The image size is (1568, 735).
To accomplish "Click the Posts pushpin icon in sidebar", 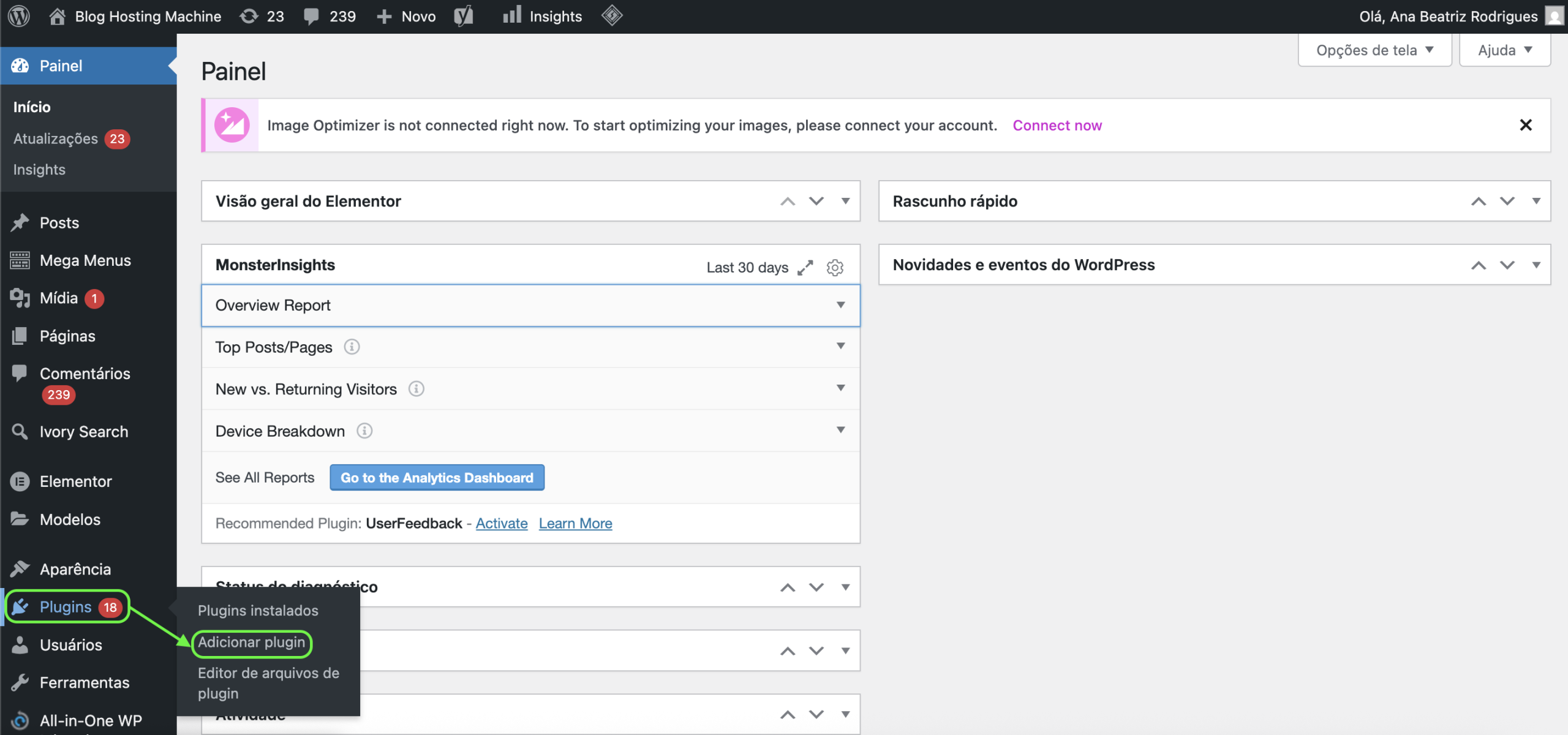I will 20,222.
